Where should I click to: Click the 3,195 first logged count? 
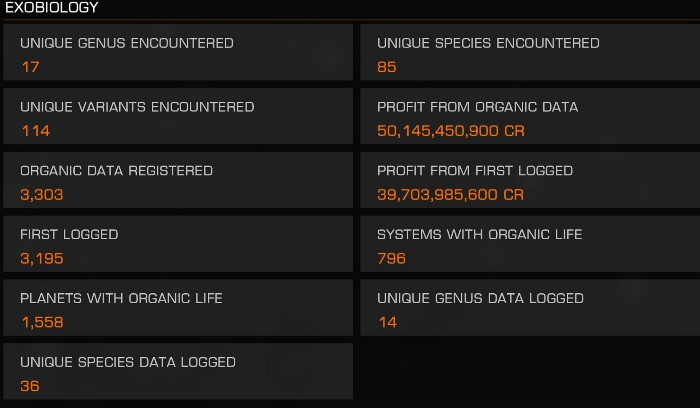(x=42, y=258)
